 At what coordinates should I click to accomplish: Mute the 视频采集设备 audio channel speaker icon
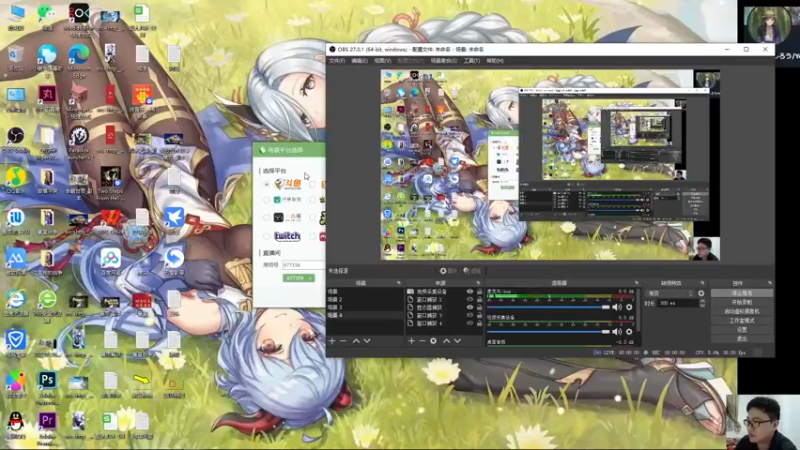click(x=617, y=332)
